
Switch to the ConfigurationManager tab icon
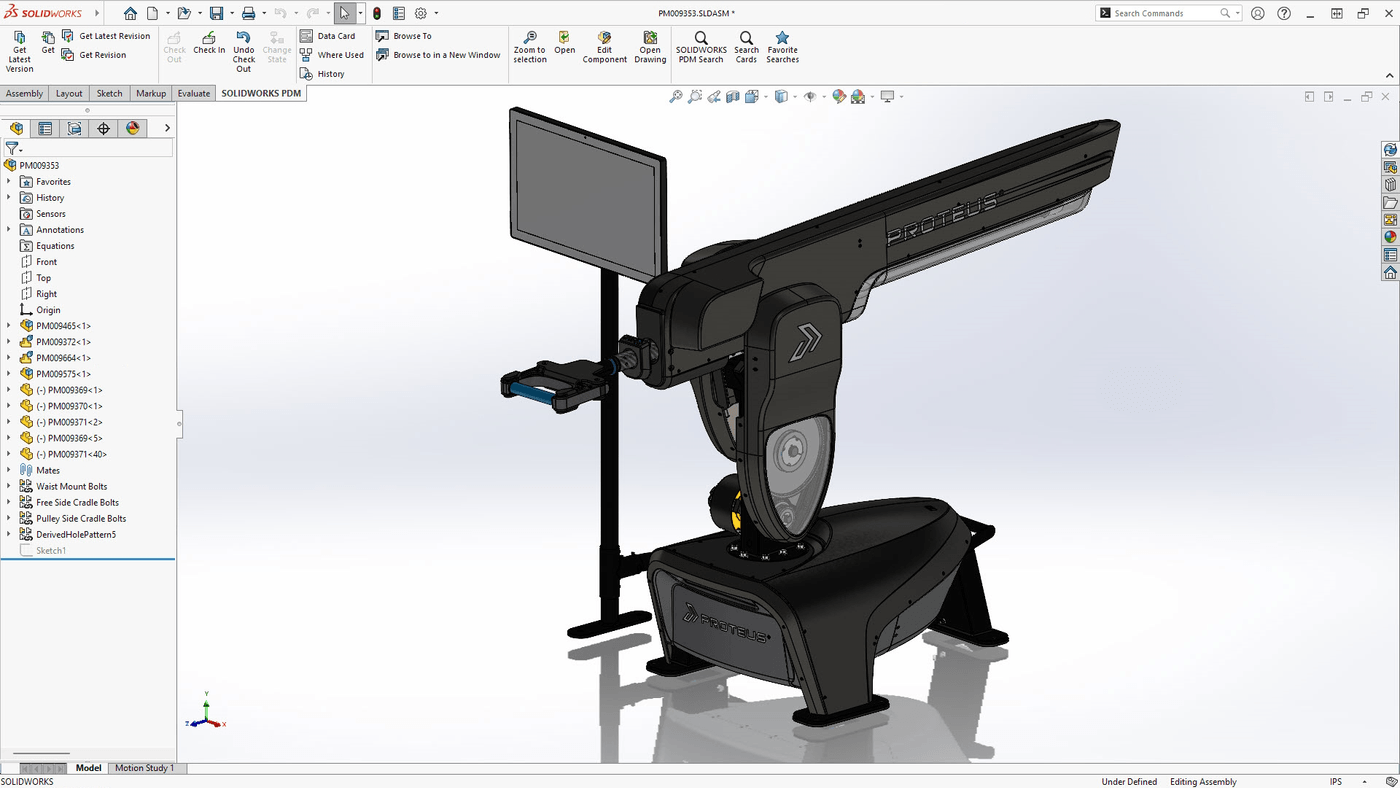pyautogui.click(x=74, y=128)
